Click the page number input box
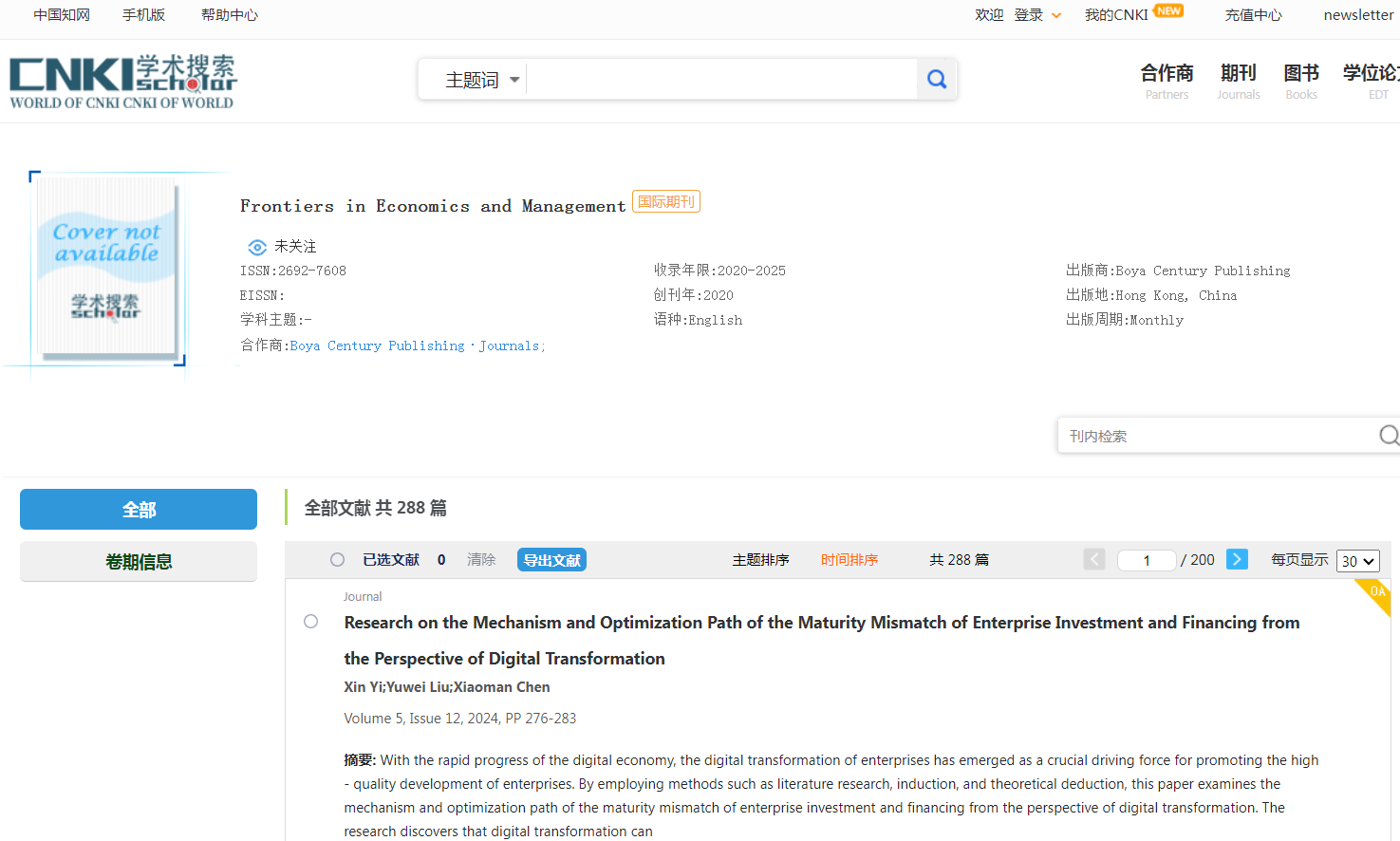Screen dimensions: 1400x841 [1147, 560]
